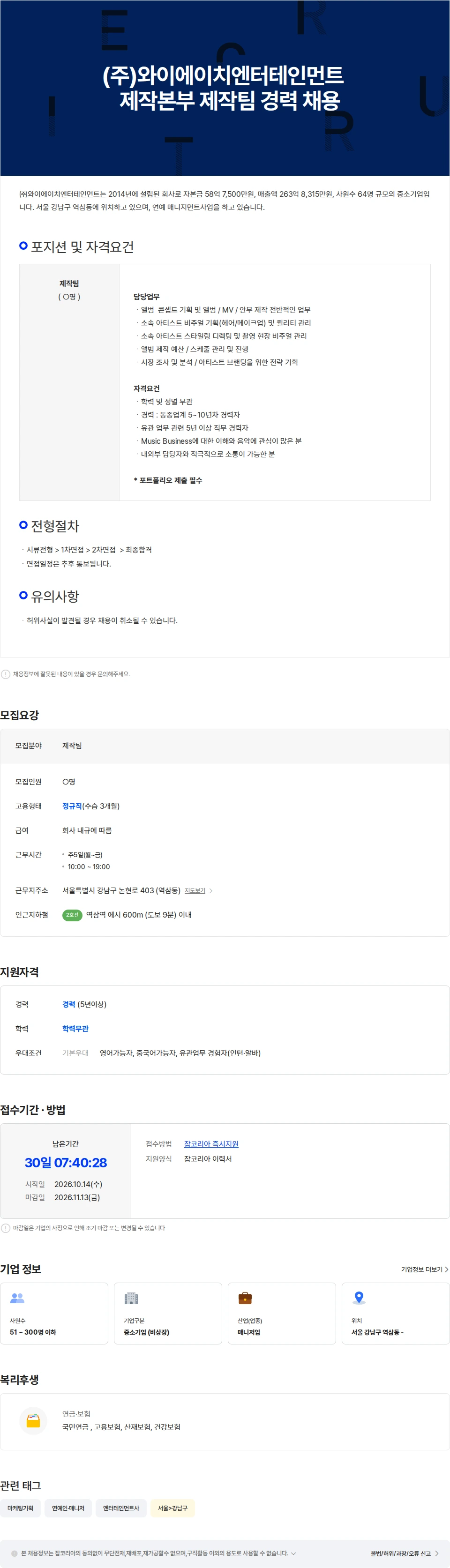Click the blue 경력 qualification link

pos(69,1004)
